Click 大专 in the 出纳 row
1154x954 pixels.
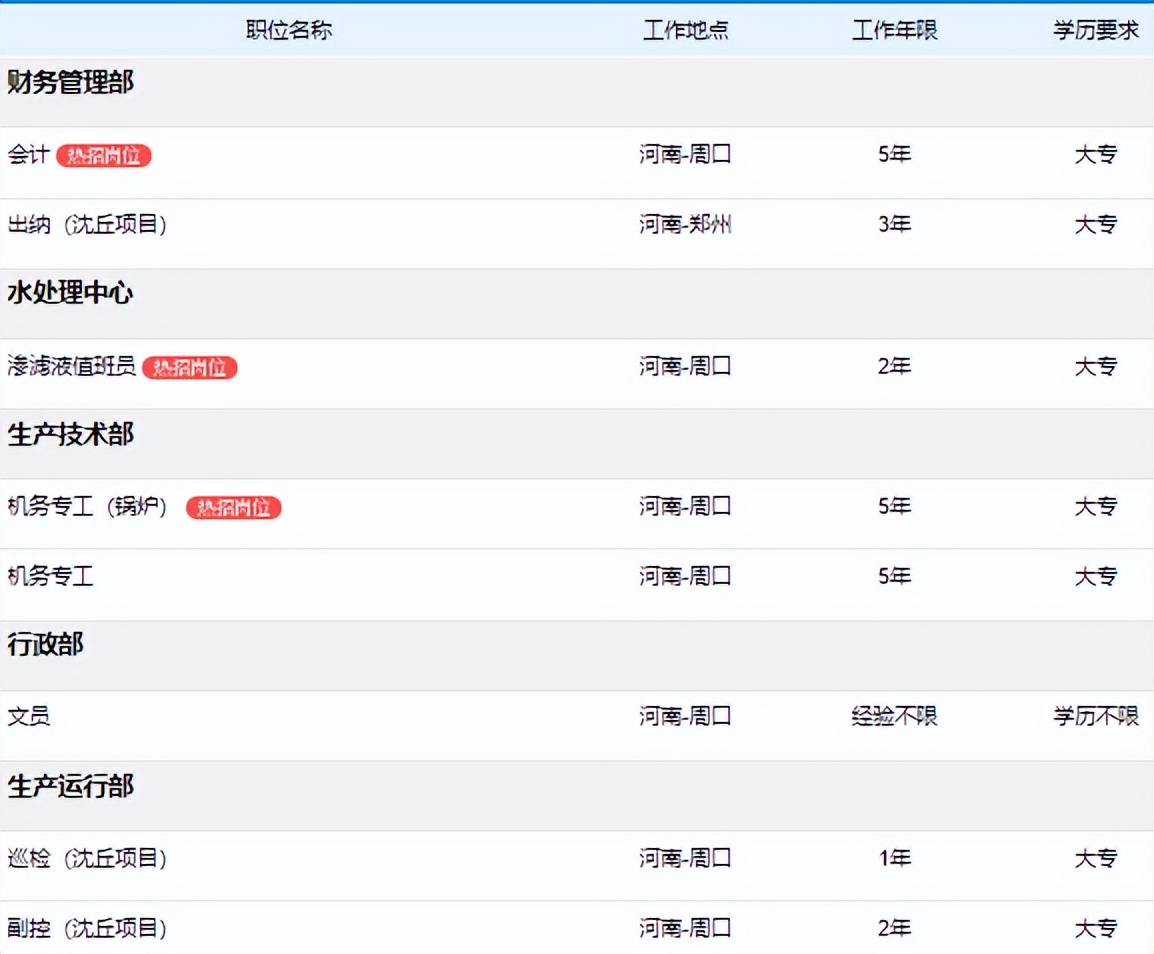click(1096, 225)
